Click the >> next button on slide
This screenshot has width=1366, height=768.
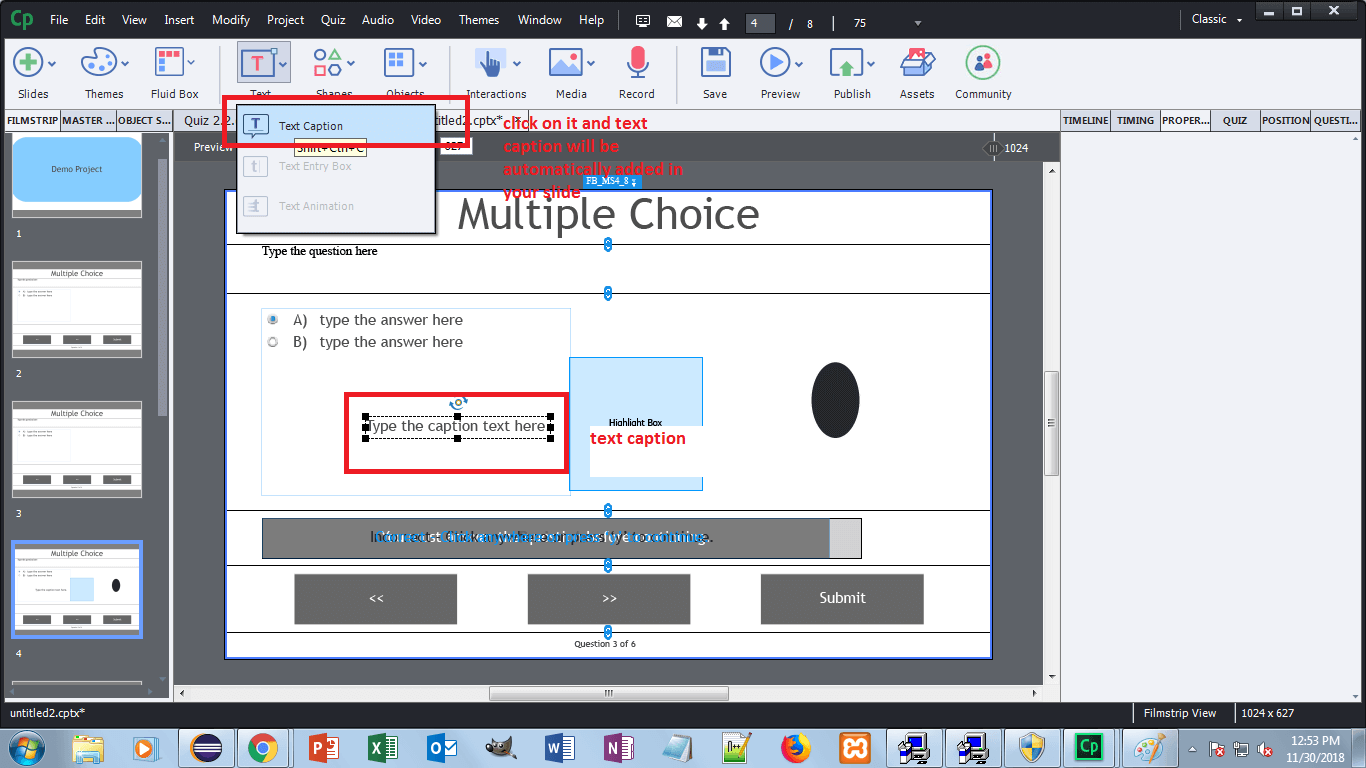coord(609,598)
